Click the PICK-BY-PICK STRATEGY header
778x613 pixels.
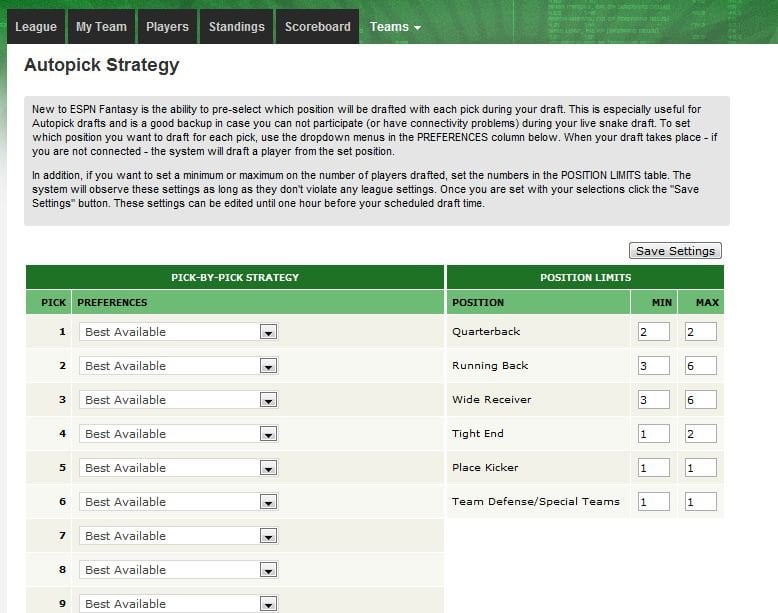tap(235, 277)
